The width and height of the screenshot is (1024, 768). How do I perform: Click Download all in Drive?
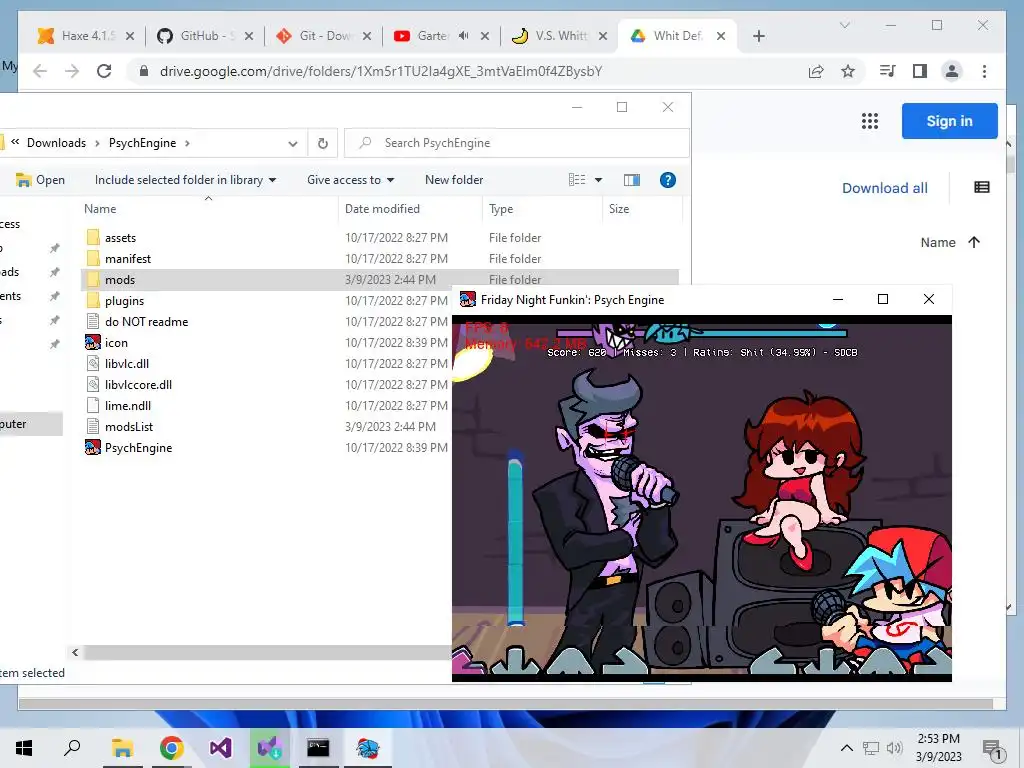click(x=884, y=188)
